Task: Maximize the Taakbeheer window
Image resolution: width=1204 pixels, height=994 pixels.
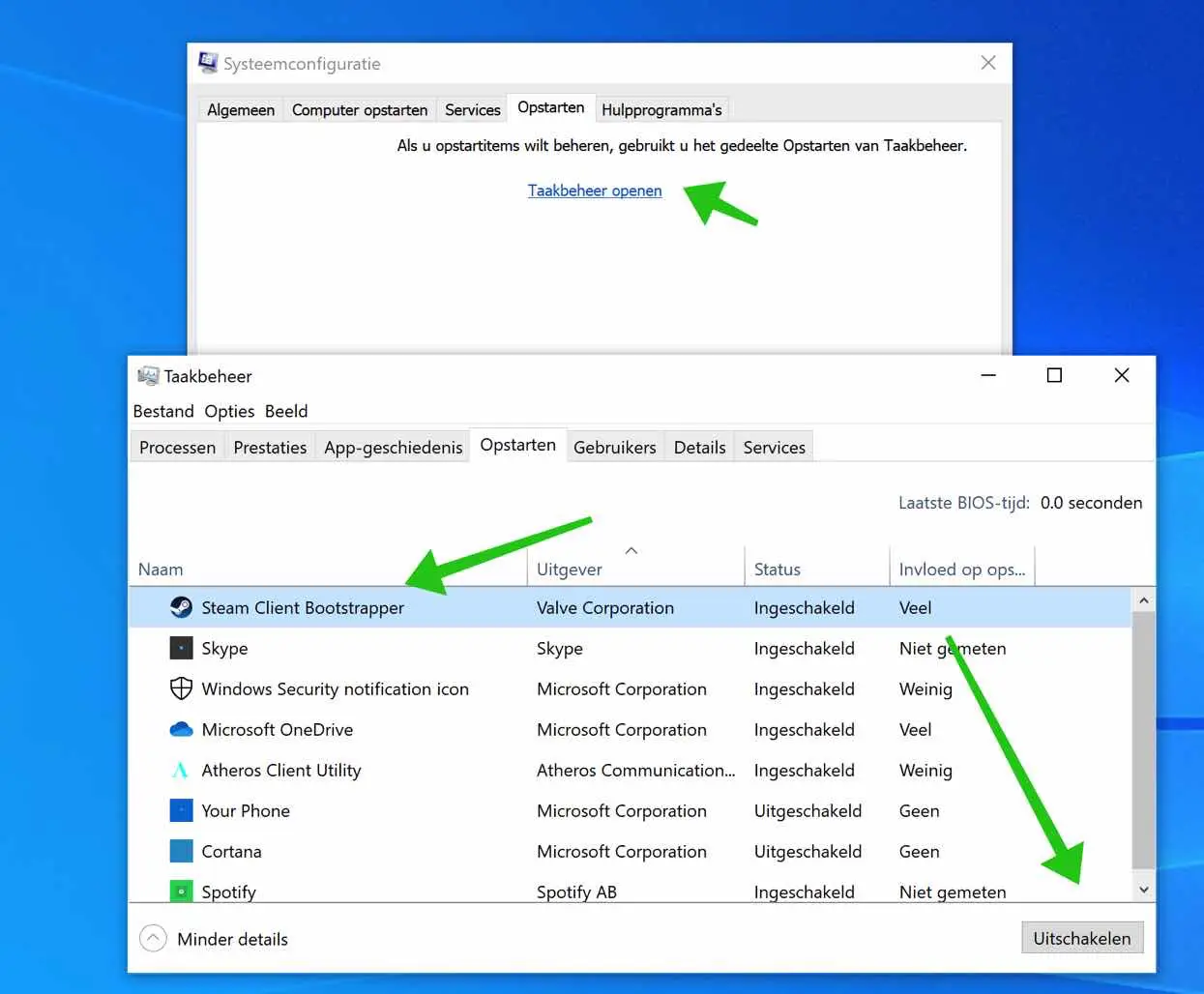Action: click(x=1054, y=375)
